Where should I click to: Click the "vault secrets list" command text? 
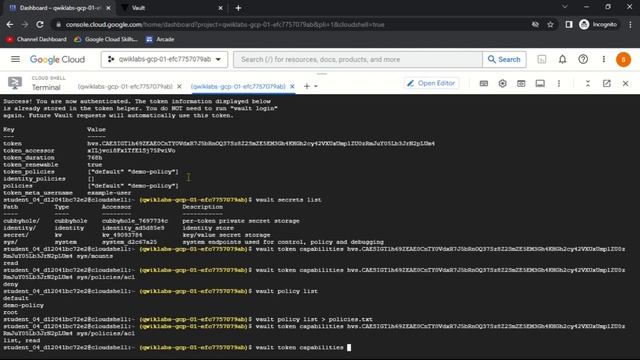tap(288, 200)
